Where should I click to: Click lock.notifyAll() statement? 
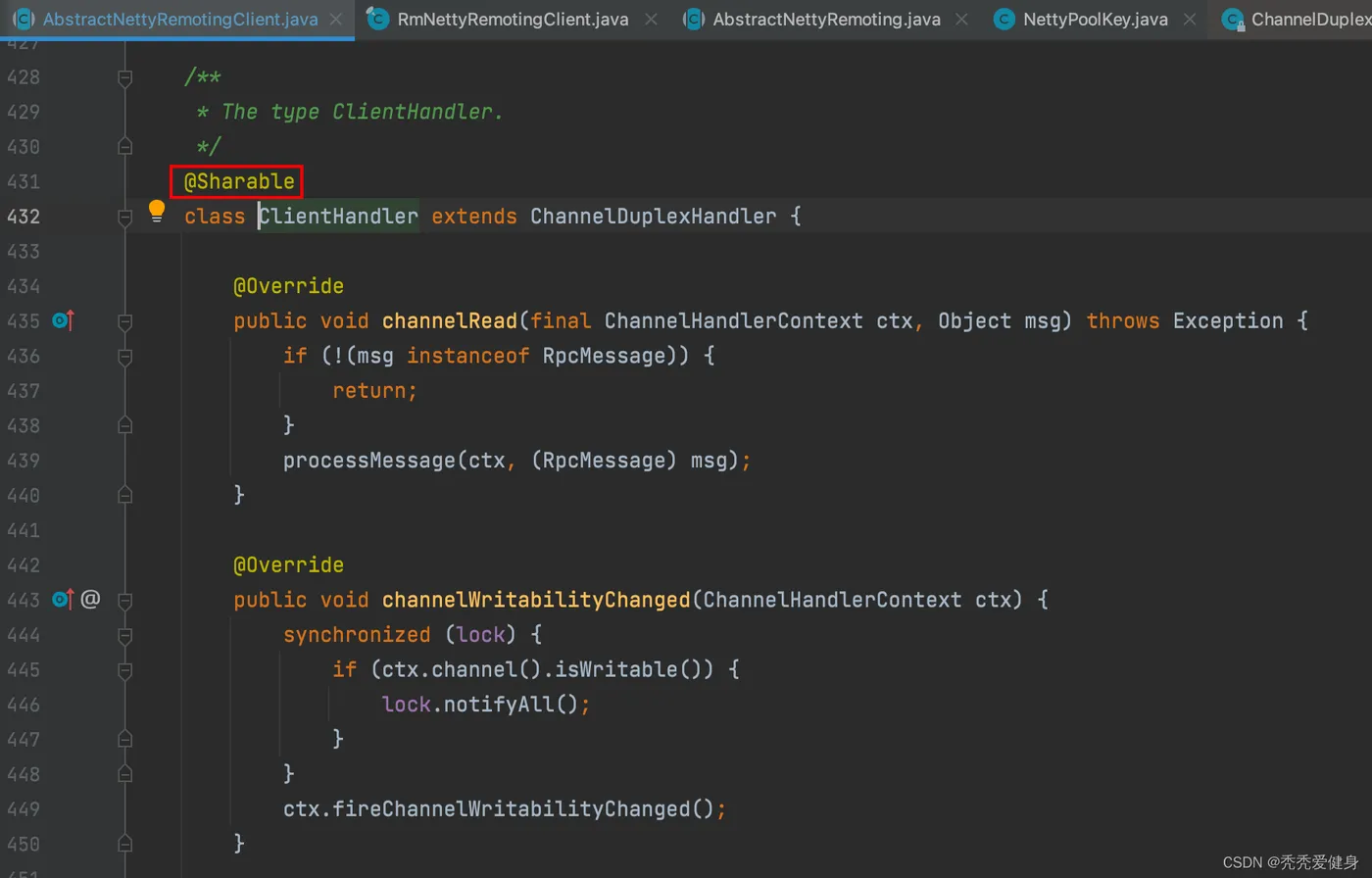click(486, 705)
